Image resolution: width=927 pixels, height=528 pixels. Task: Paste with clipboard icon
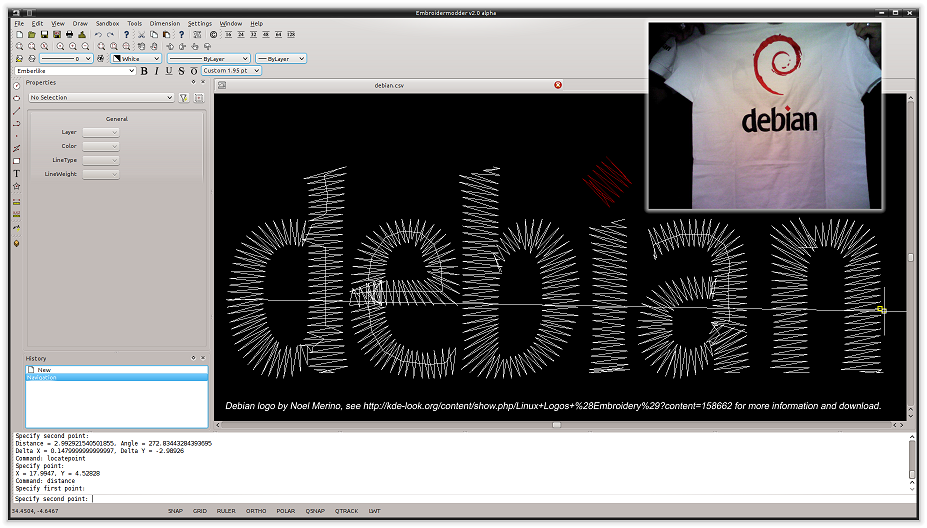[x=167, y=35]
